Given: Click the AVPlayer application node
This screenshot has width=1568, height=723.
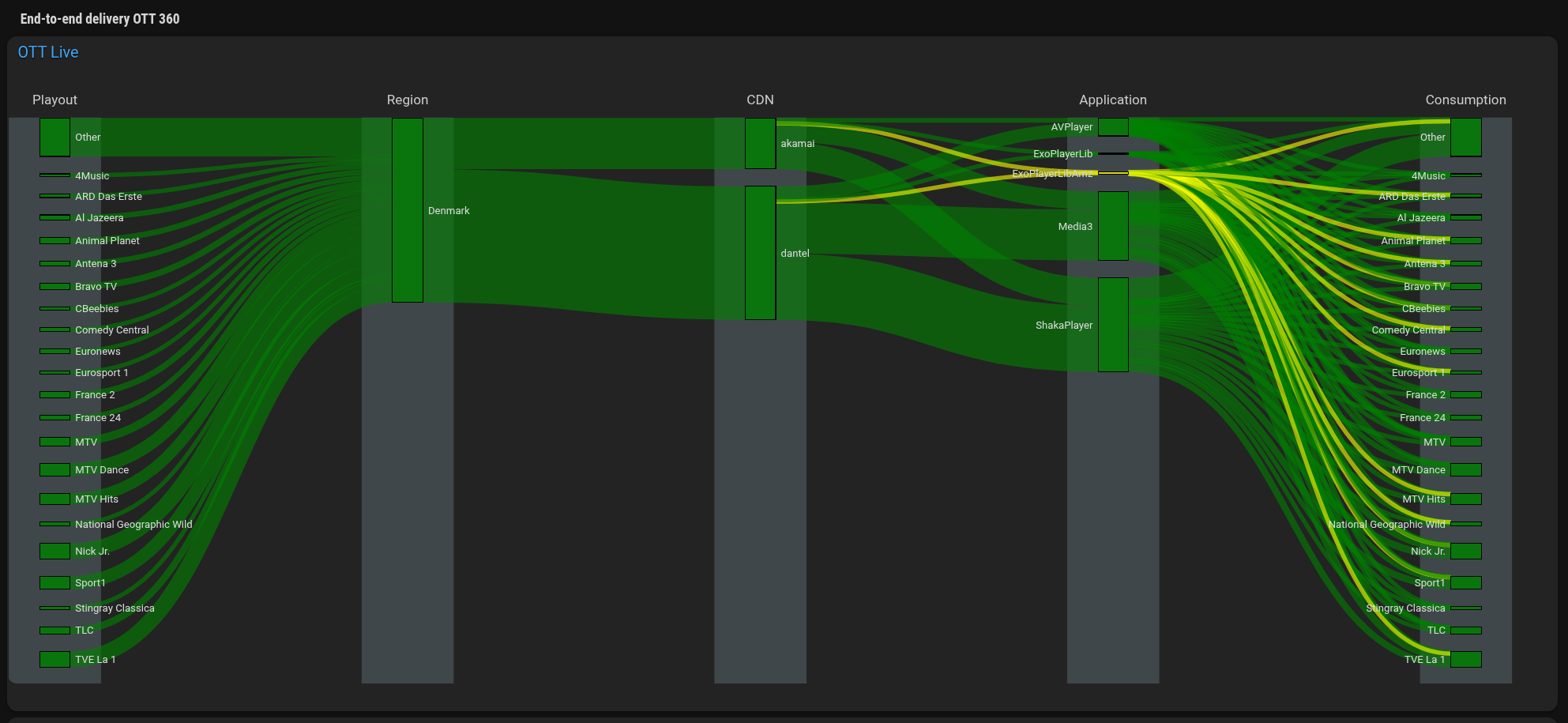Looking at the screenshot, I should [1112, 127].
